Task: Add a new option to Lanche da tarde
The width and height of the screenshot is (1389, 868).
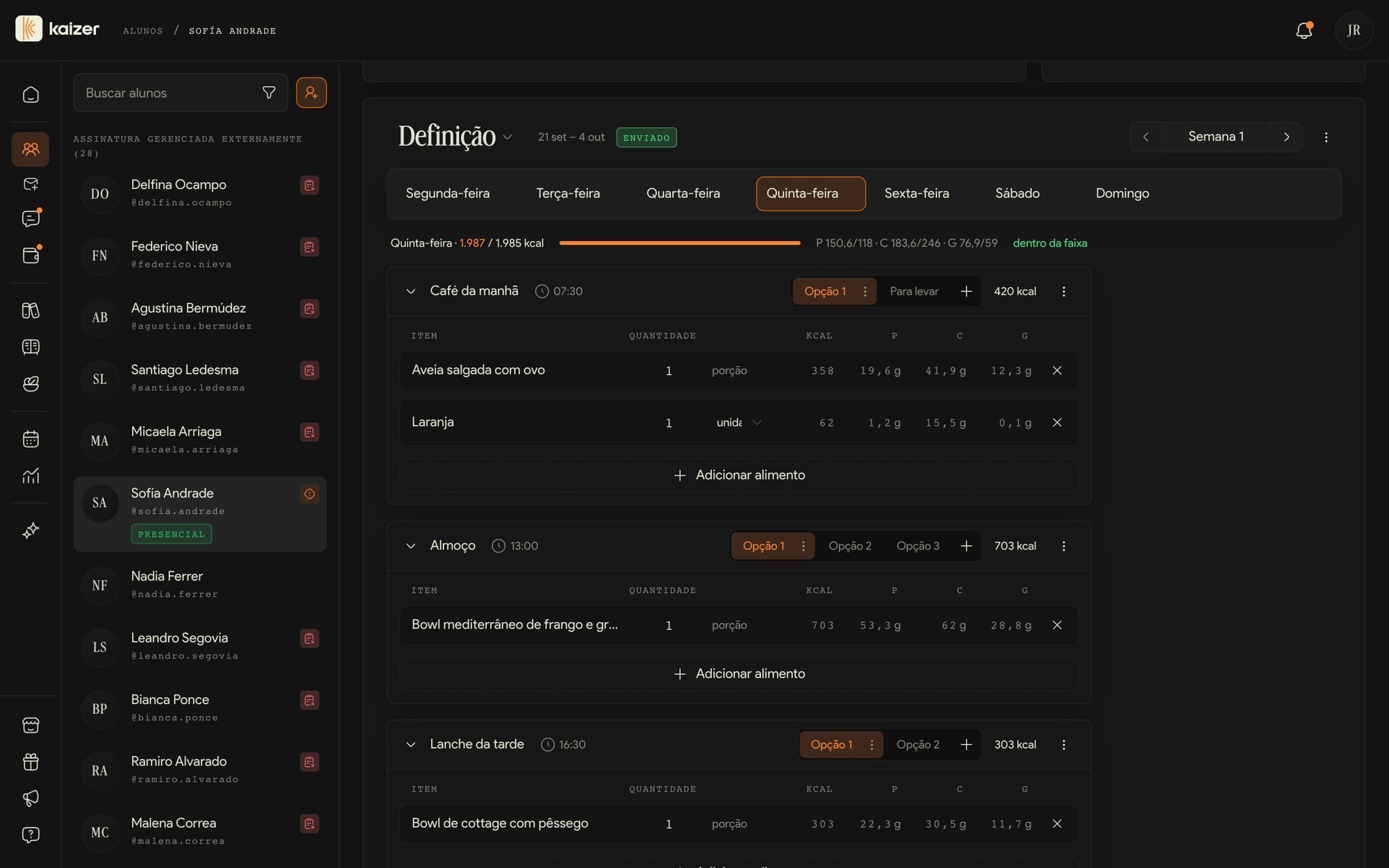Action: coord(966,744)
